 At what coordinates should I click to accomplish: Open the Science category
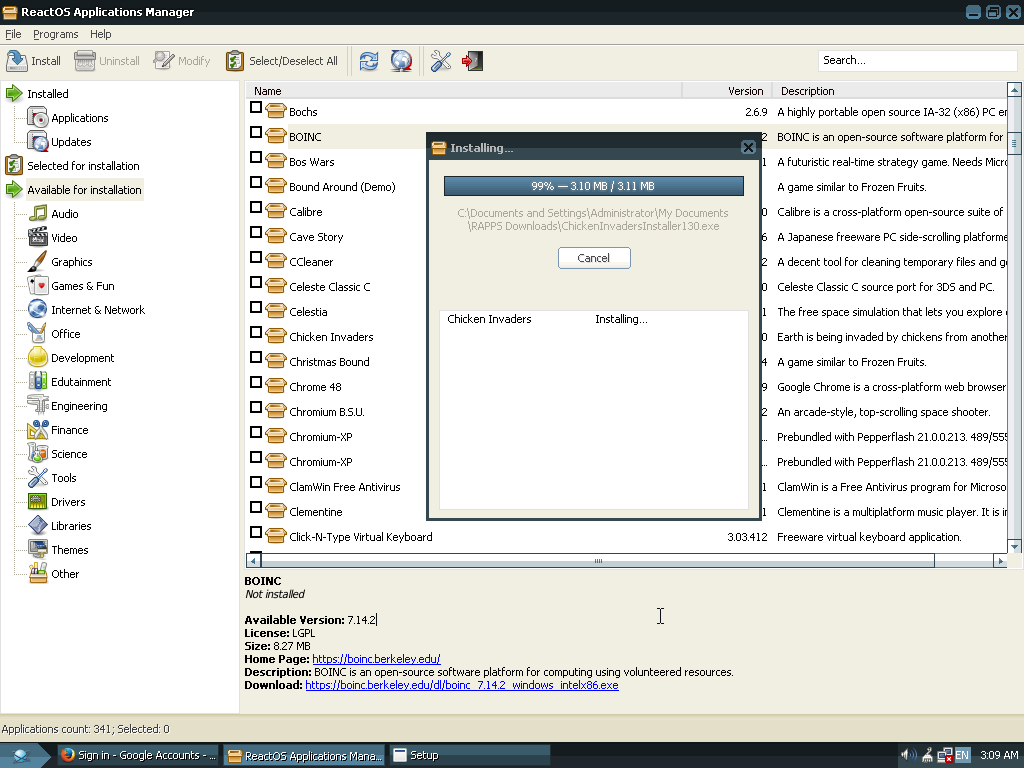(x=69, y=454)
